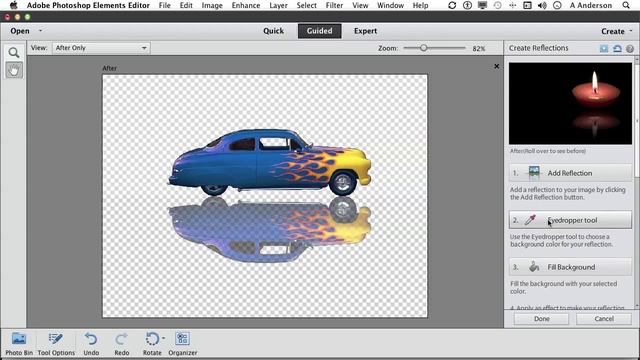Click the Eyedropper tool step button
This screenshot has height=360, width=640.
point(570,220)
